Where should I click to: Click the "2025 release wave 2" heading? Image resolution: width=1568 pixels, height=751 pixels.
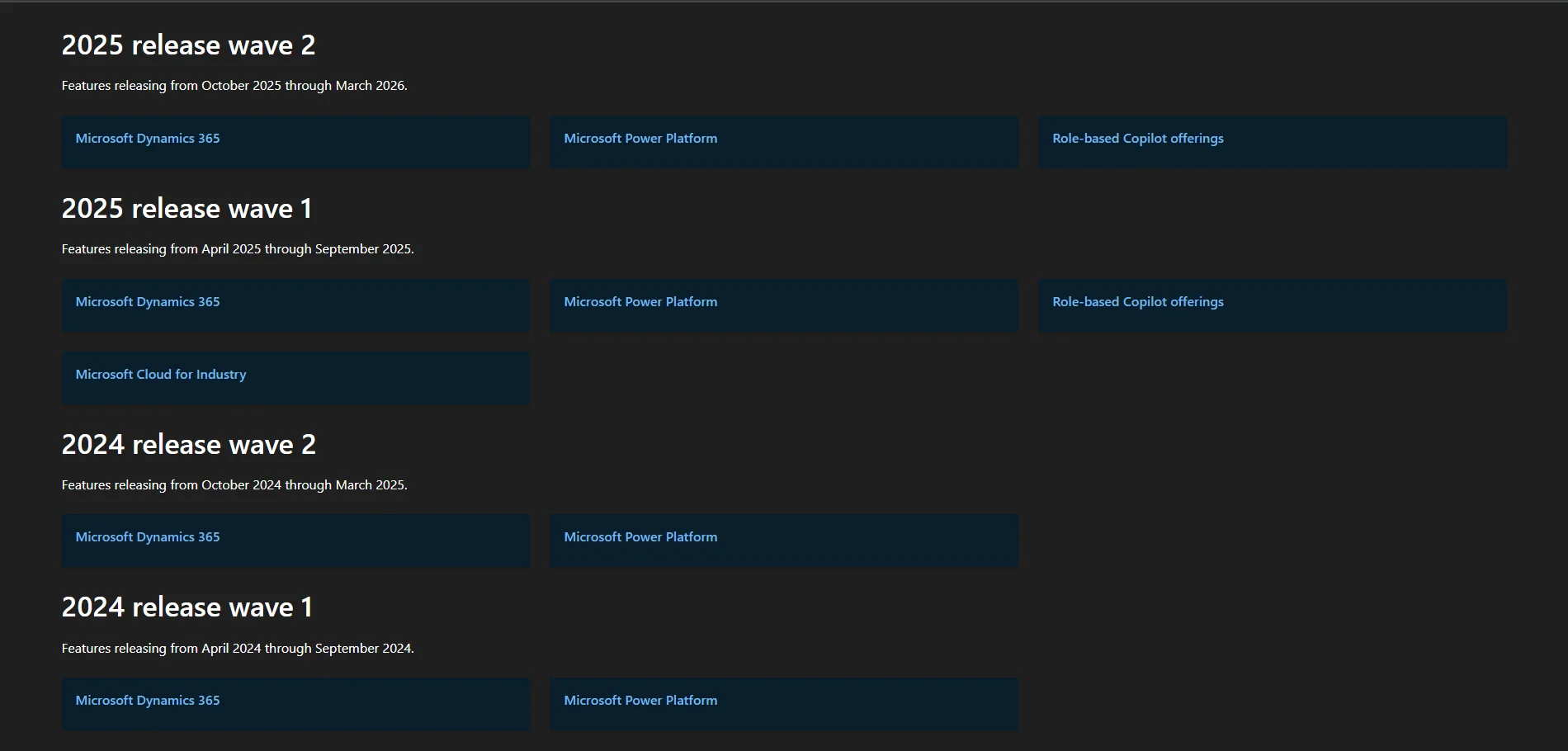tap(188, 45)
